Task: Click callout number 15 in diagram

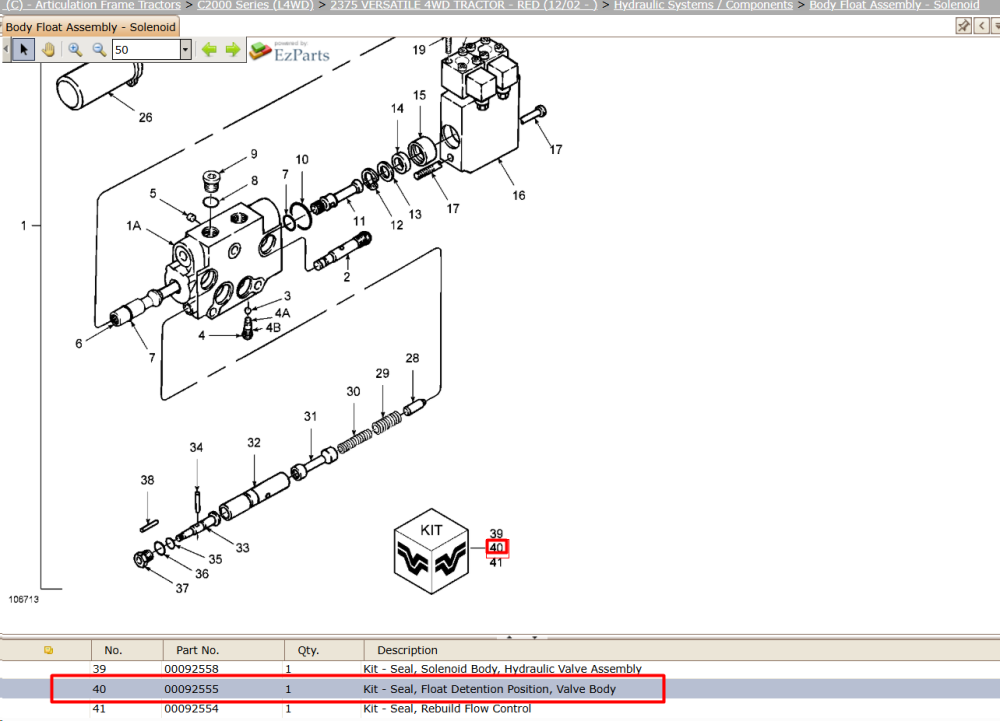Action: point(419,95)
